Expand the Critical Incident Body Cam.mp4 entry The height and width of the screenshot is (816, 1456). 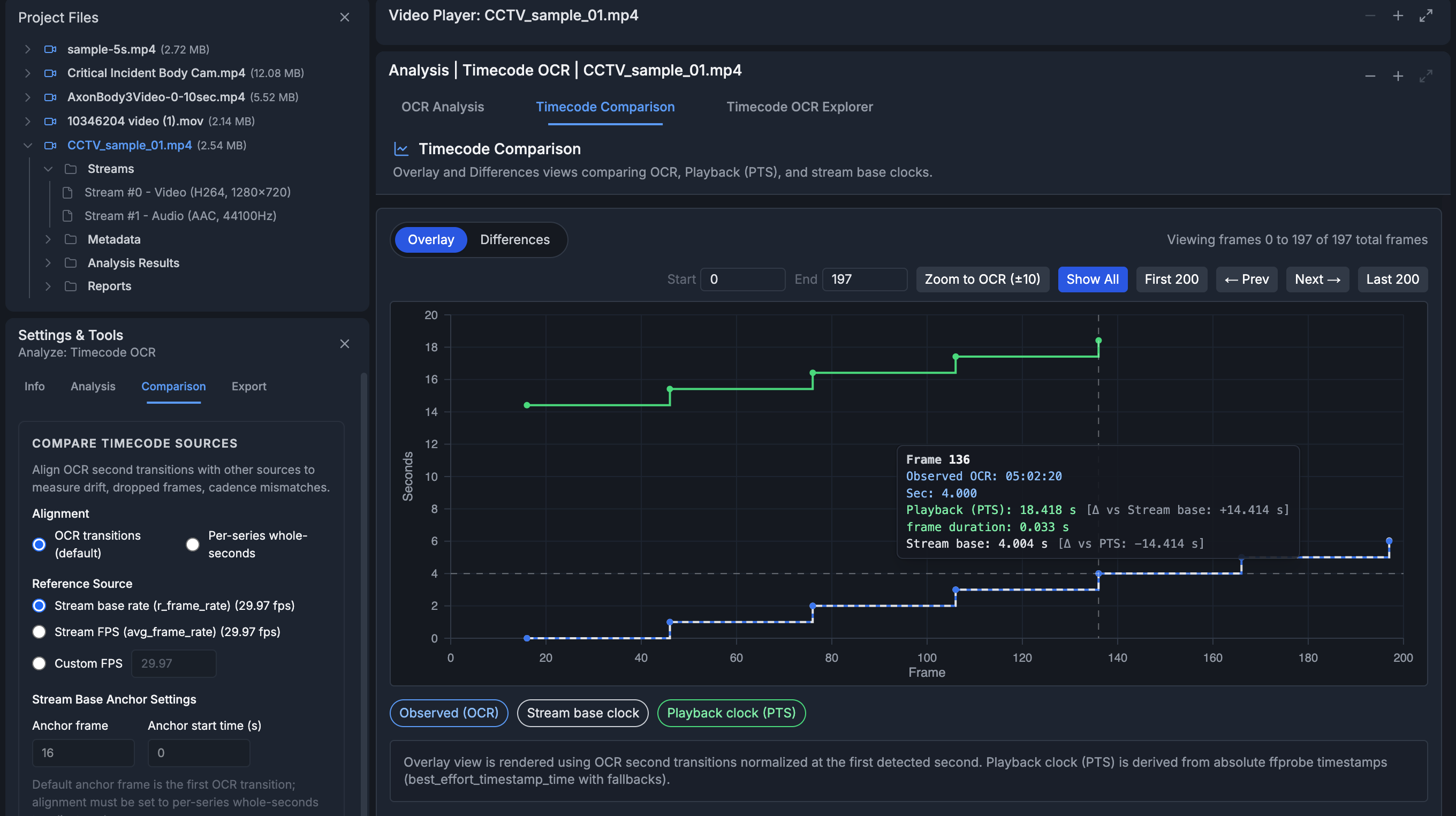(x=27, y=73)
